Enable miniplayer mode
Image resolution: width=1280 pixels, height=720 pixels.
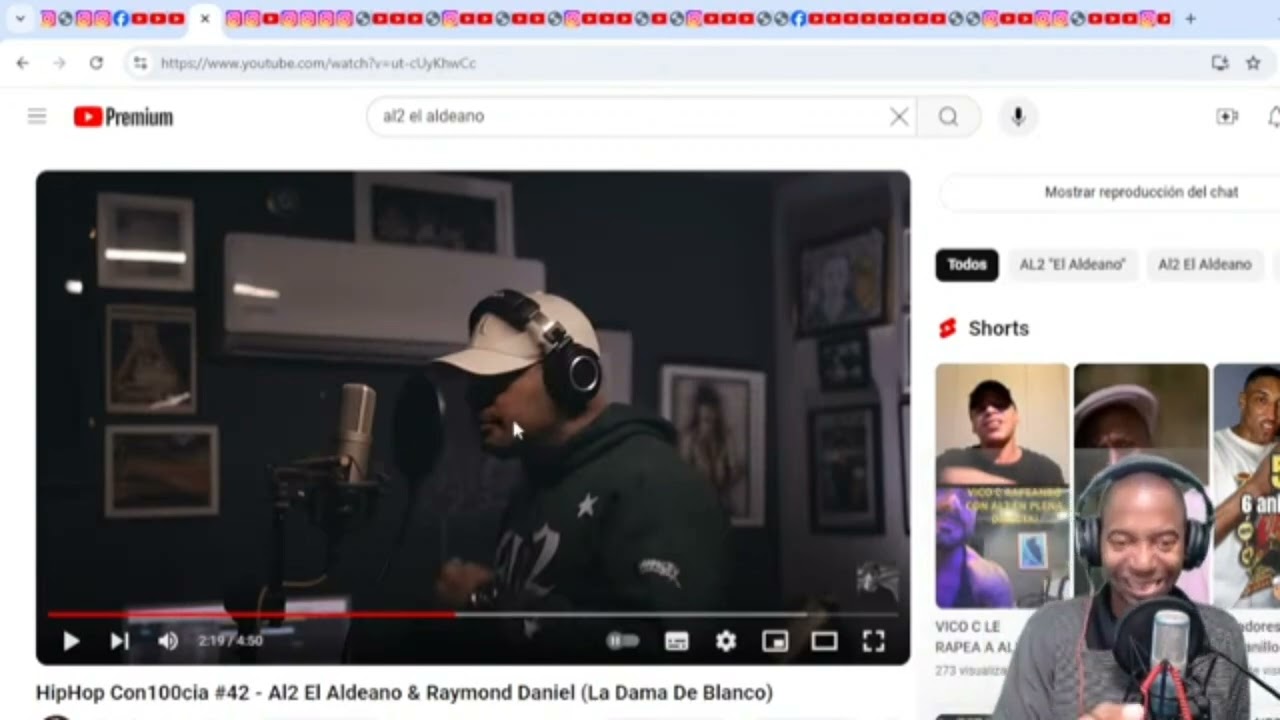pyautogui.click(x=775, y=641)
